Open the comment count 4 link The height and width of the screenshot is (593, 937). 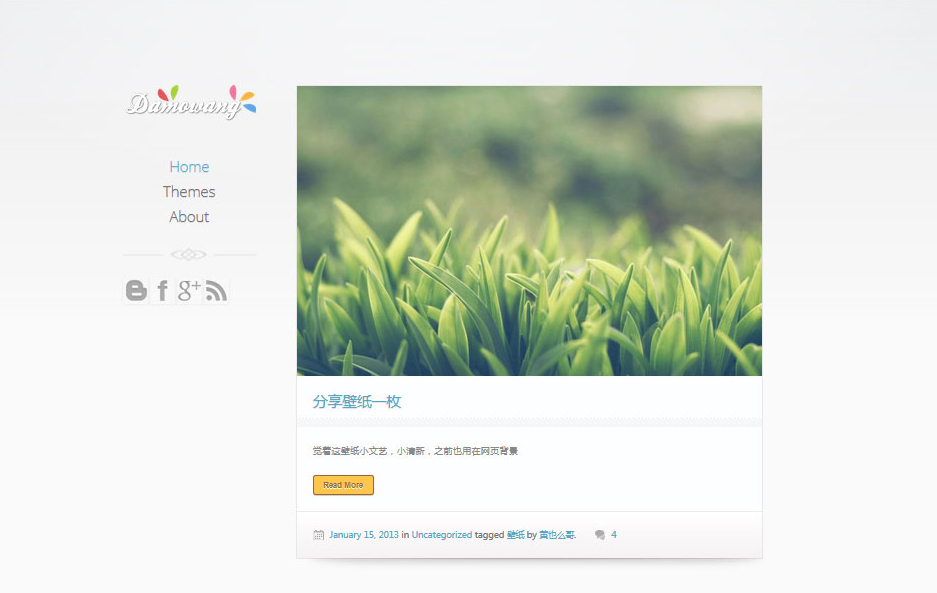point(614,534)
